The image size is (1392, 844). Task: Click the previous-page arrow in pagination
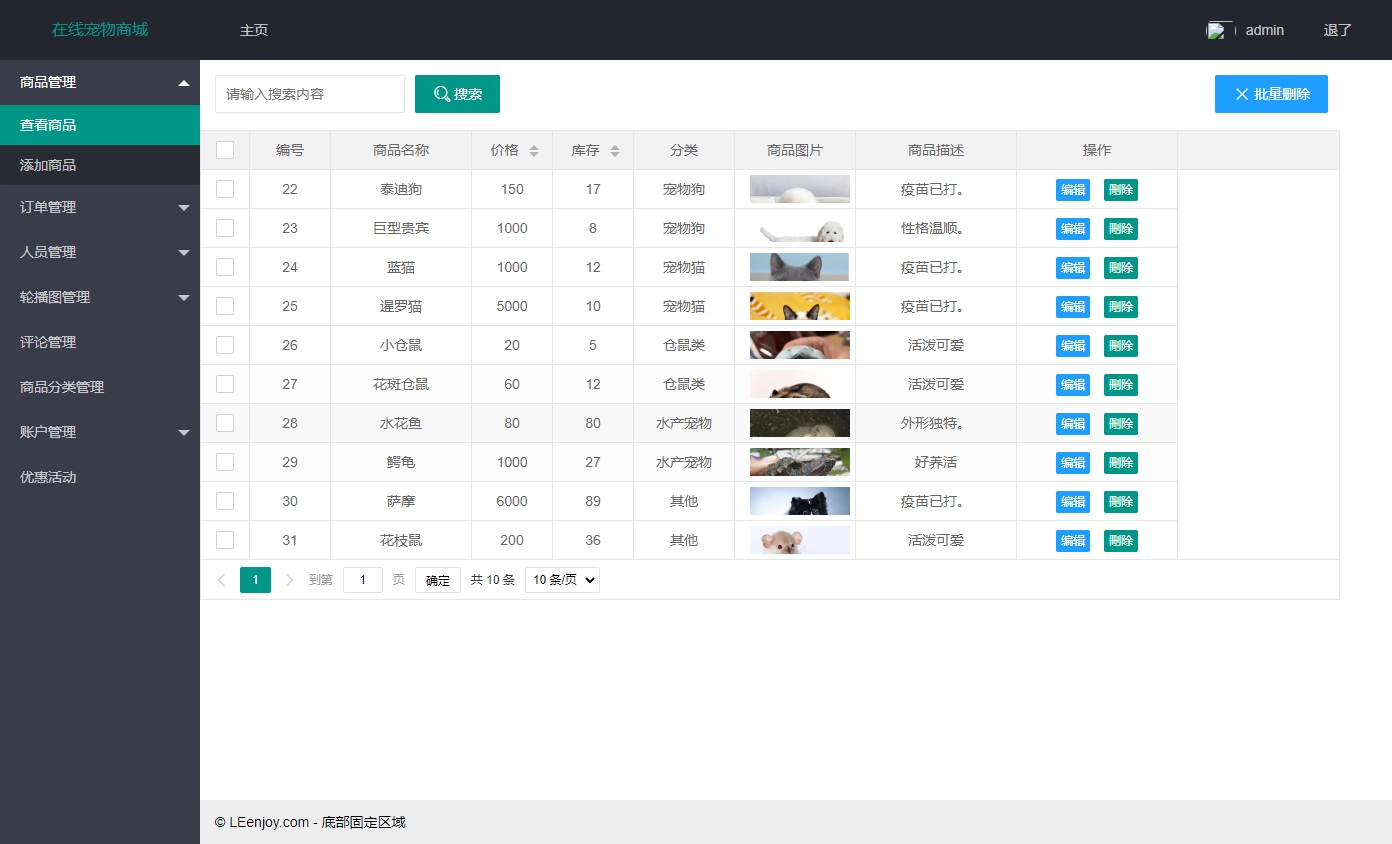(x=221, y=580)
